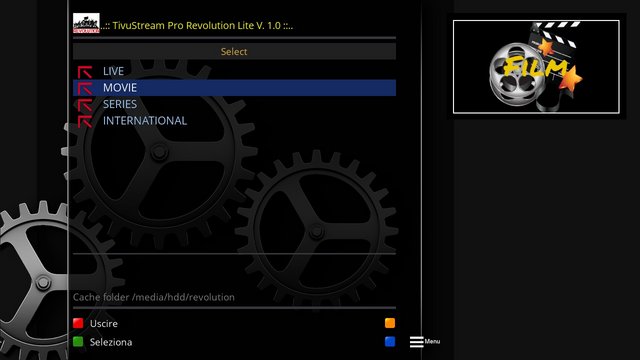Open the MOVIE category

coord(234,88)
